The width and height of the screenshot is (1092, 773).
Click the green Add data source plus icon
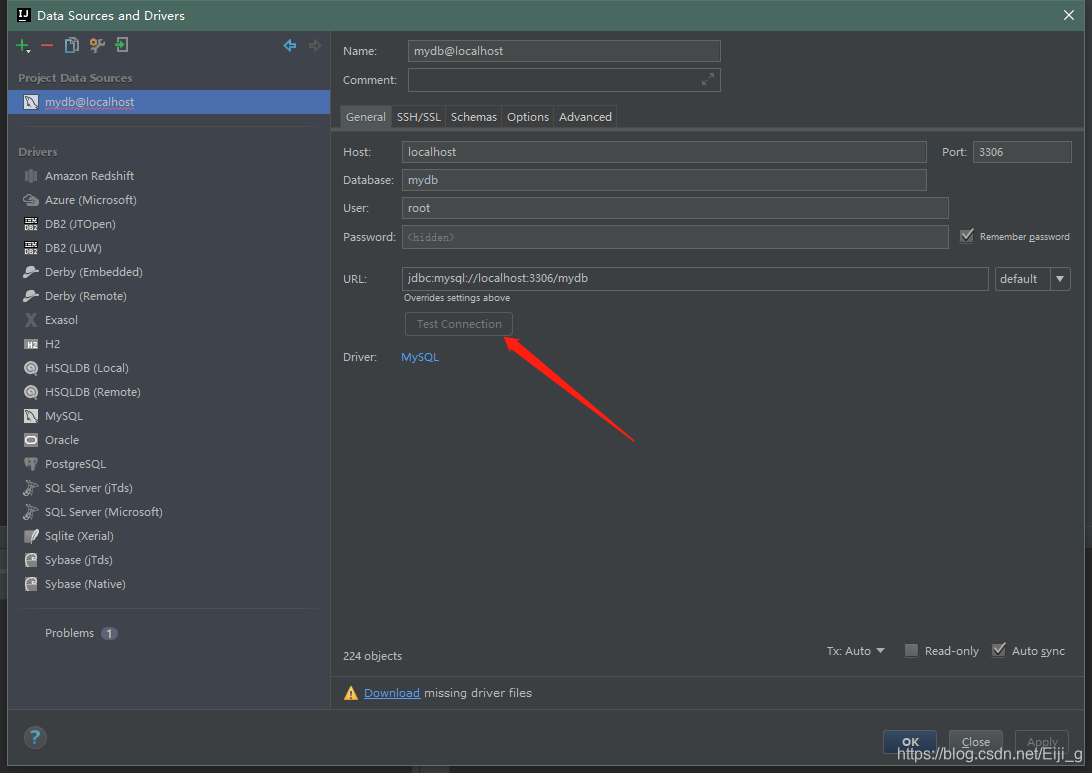[22, 46]
